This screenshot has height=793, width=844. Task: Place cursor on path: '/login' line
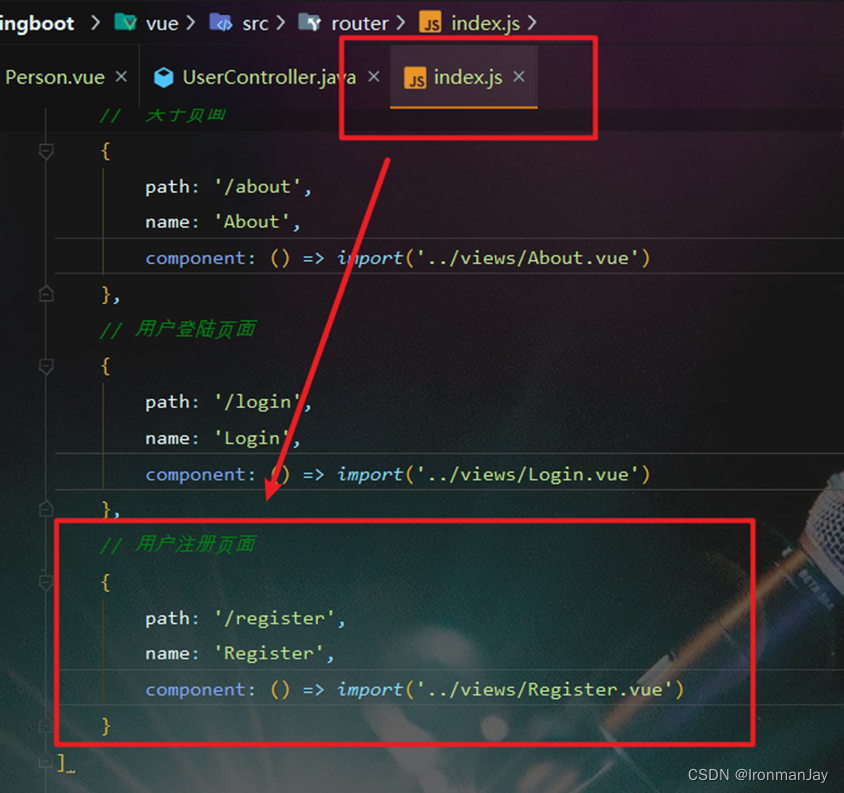[x=228, y=402]
